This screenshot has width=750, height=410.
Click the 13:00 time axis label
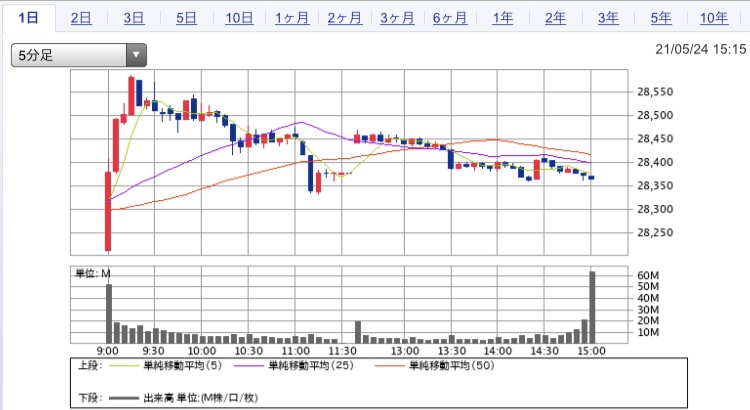click(405, 351)
